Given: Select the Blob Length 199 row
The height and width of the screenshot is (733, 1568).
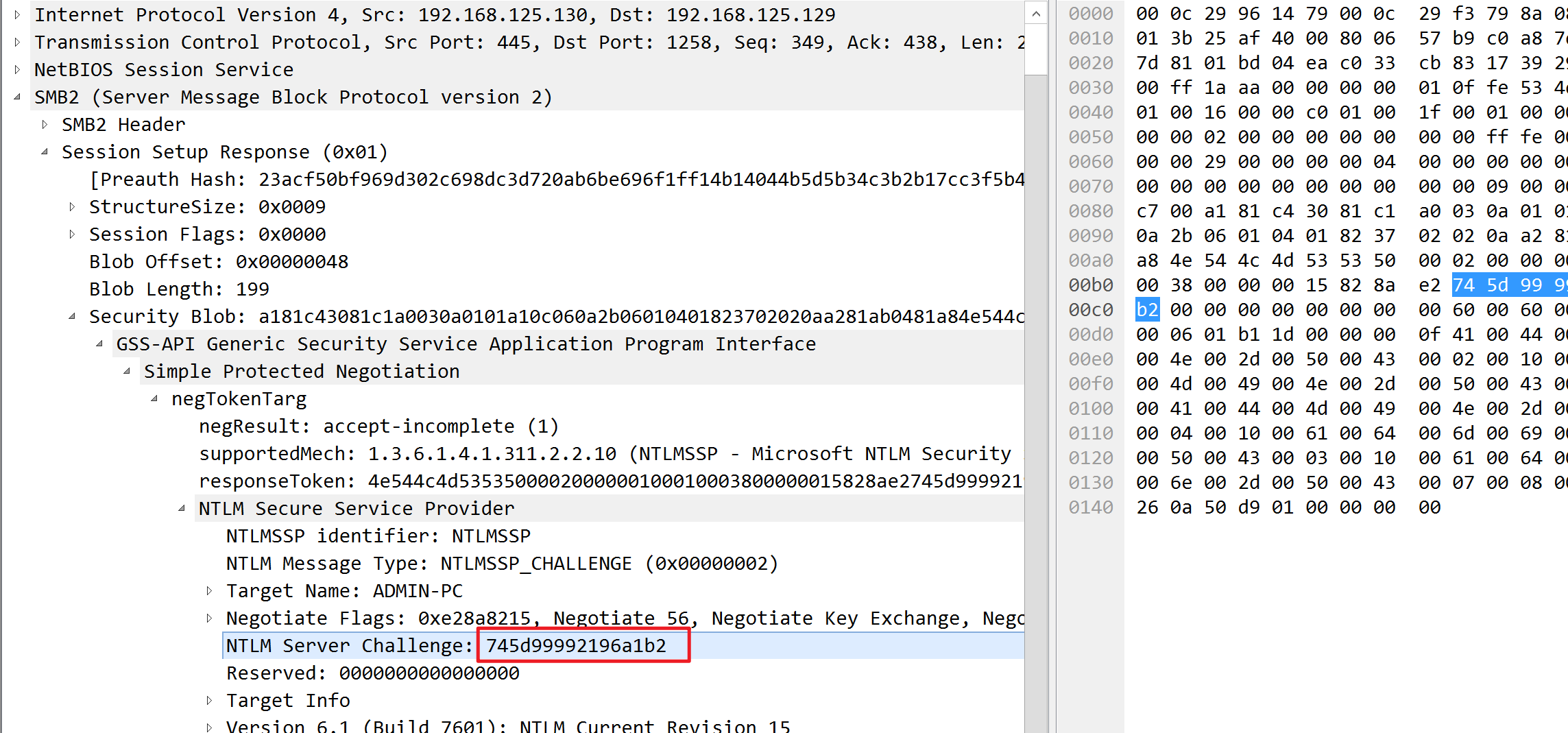Looking at the screenshot, I should point(179,289).
